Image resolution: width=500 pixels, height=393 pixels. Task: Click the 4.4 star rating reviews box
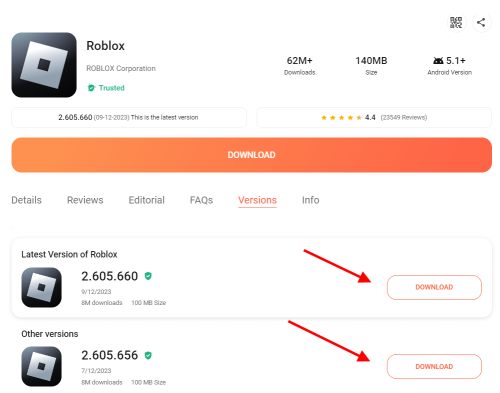(x=374, y=117)
